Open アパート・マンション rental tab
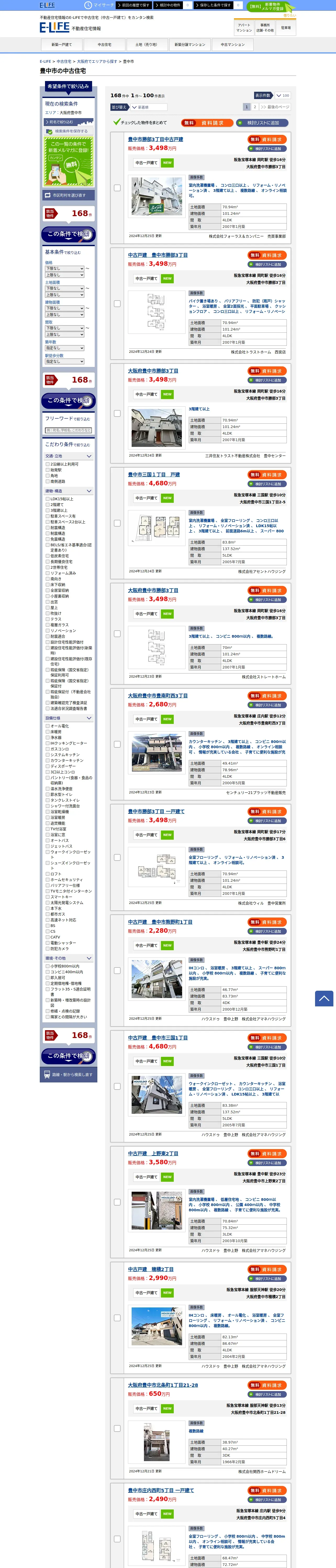The width and height of the screenshot is (336, 1568). coord(244,28)
